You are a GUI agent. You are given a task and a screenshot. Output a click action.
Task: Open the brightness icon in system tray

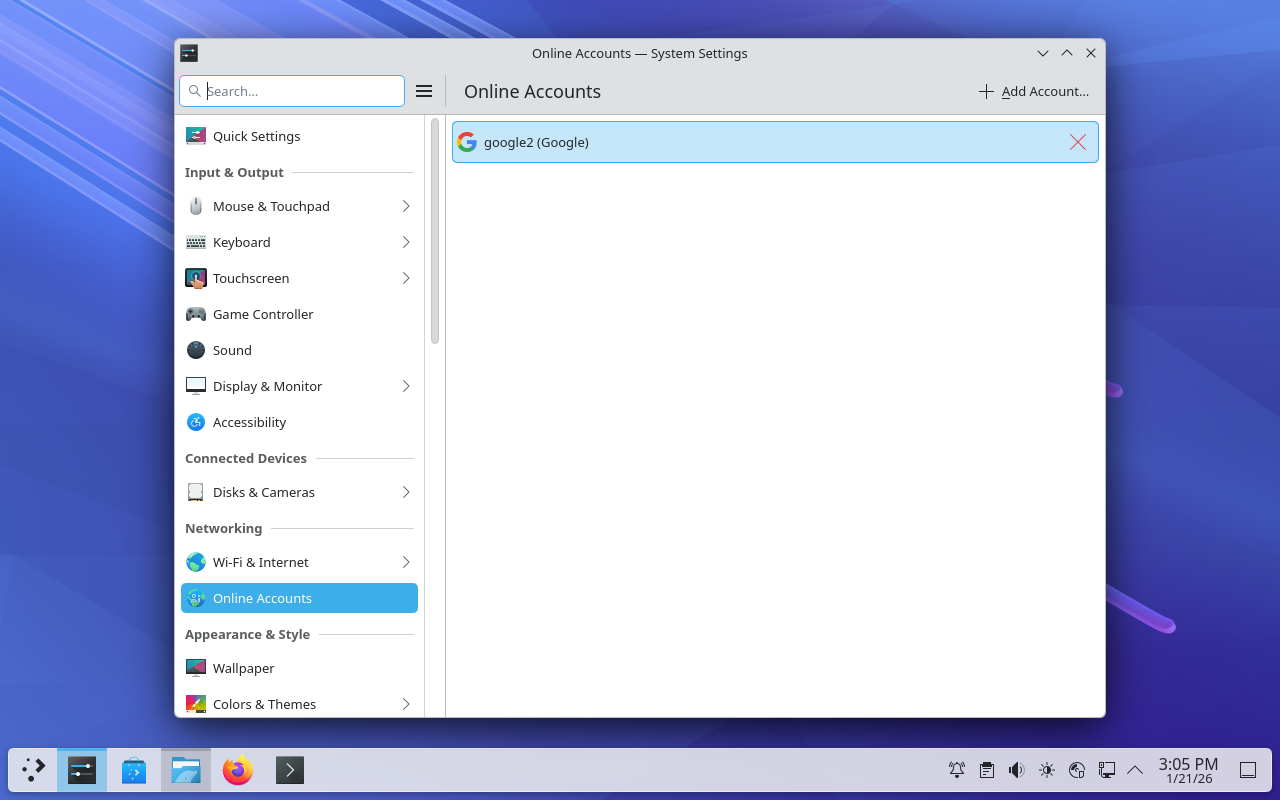click(1047, 770)
